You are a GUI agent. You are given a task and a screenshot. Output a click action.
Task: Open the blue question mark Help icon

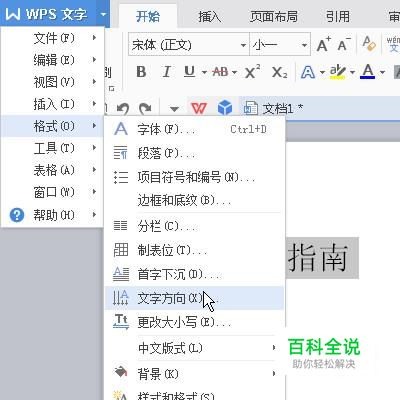(x=17, y=215)
